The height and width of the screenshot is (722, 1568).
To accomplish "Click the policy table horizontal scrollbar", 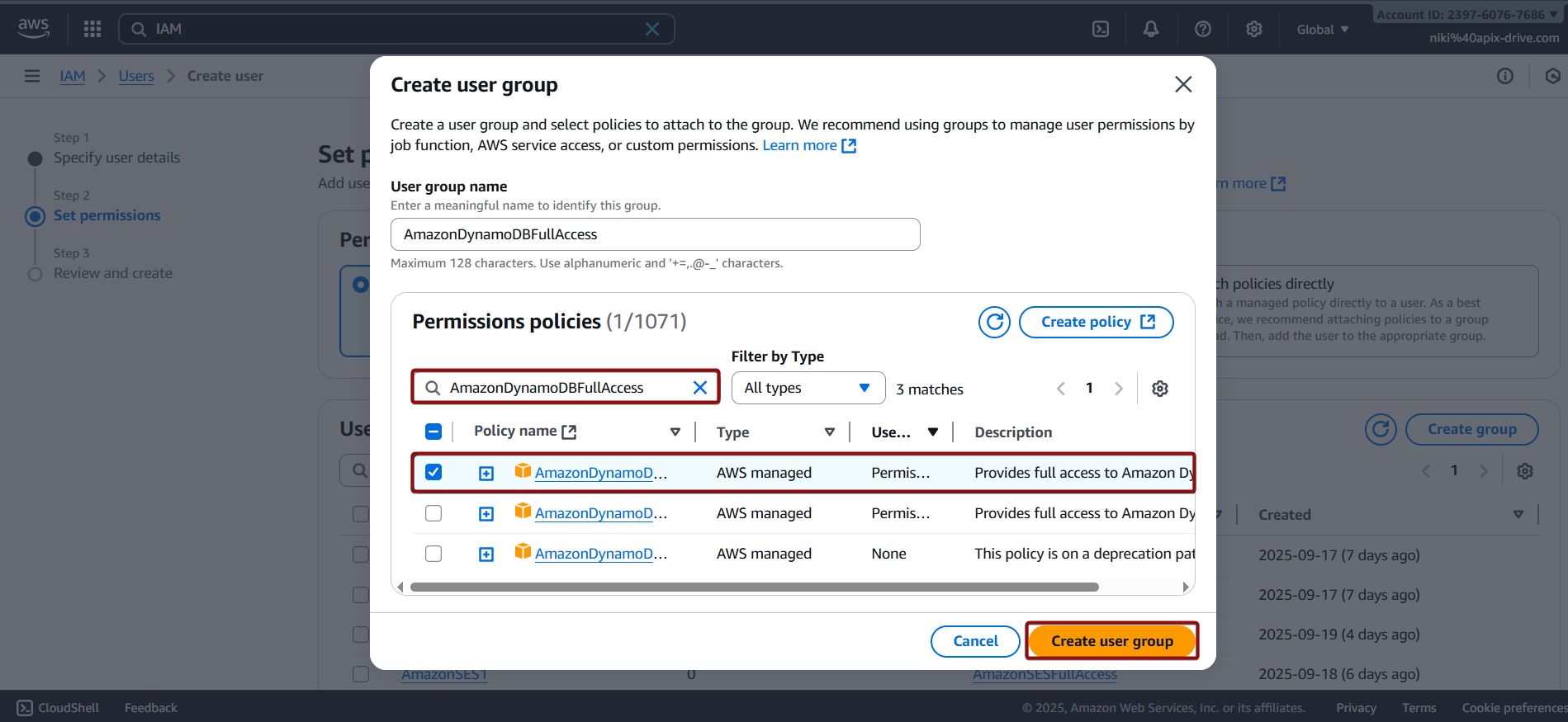I will point(754,588).
